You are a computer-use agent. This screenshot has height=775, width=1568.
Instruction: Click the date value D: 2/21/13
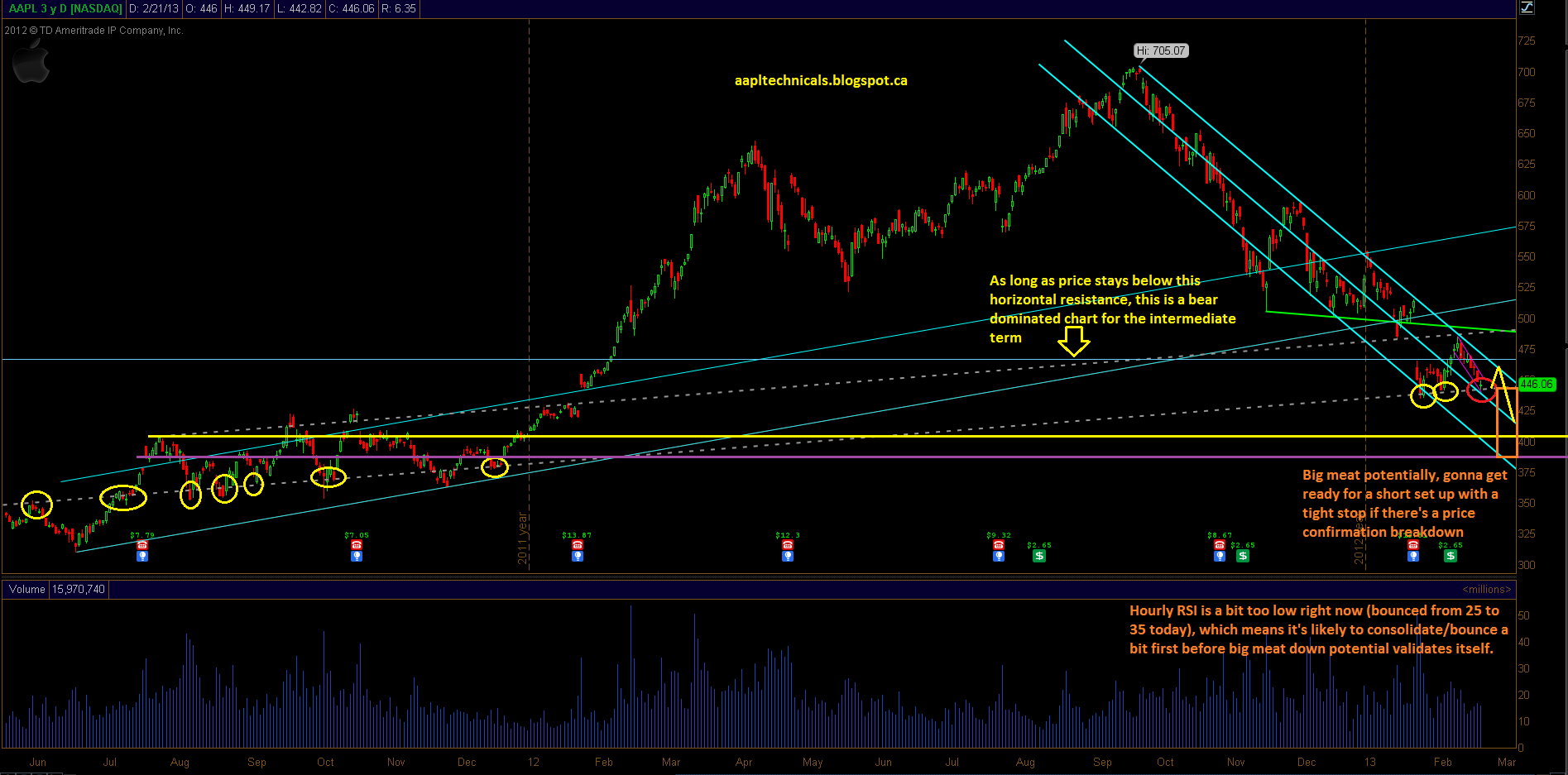154,8
